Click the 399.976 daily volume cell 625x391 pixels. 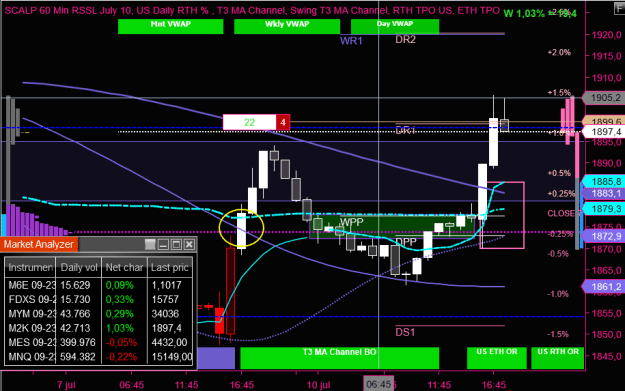(x=78, y=342)
